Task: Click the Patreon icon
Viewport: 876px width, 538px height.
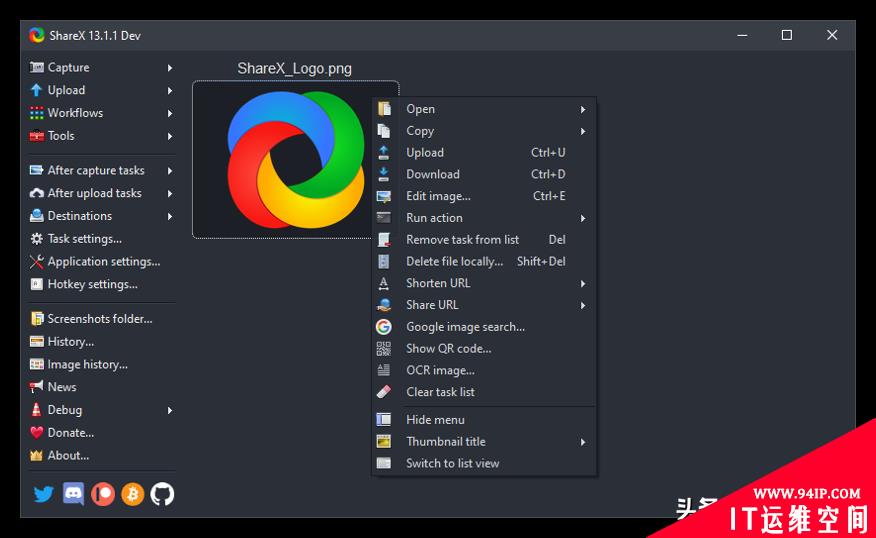Action: 103,494
